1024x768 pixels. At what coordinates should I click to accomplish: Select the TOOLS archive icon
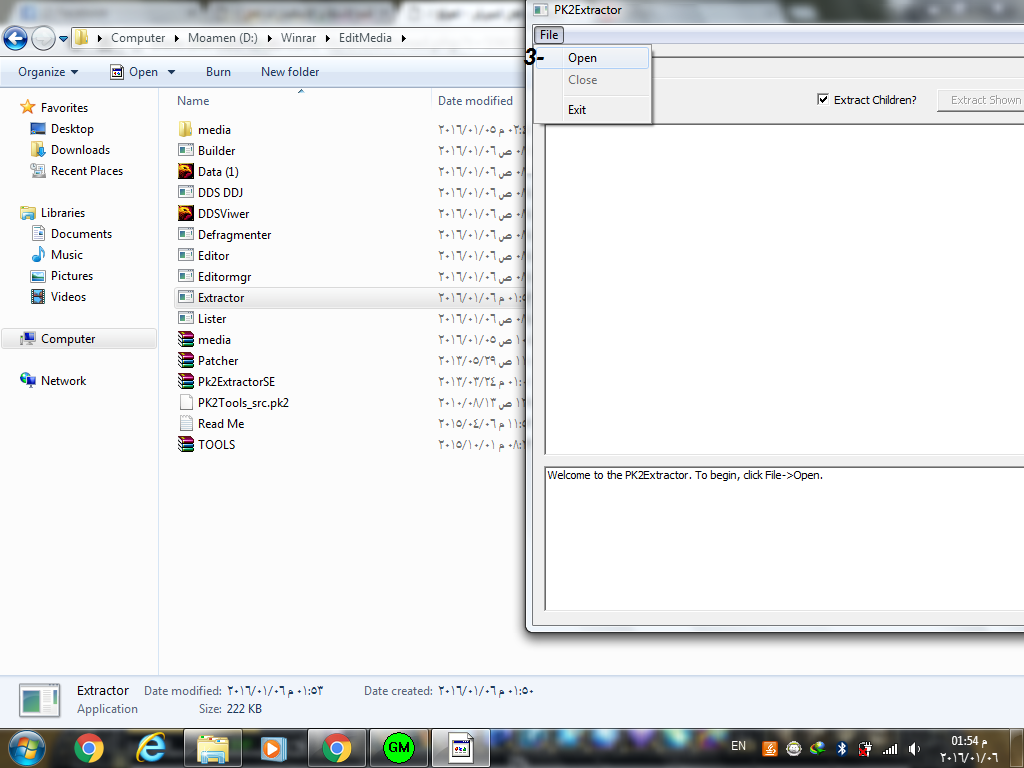185,444
